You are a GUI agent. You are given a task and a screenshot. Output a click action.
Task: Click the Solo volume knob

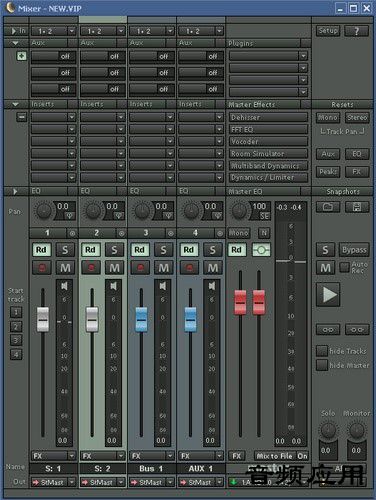328,430
